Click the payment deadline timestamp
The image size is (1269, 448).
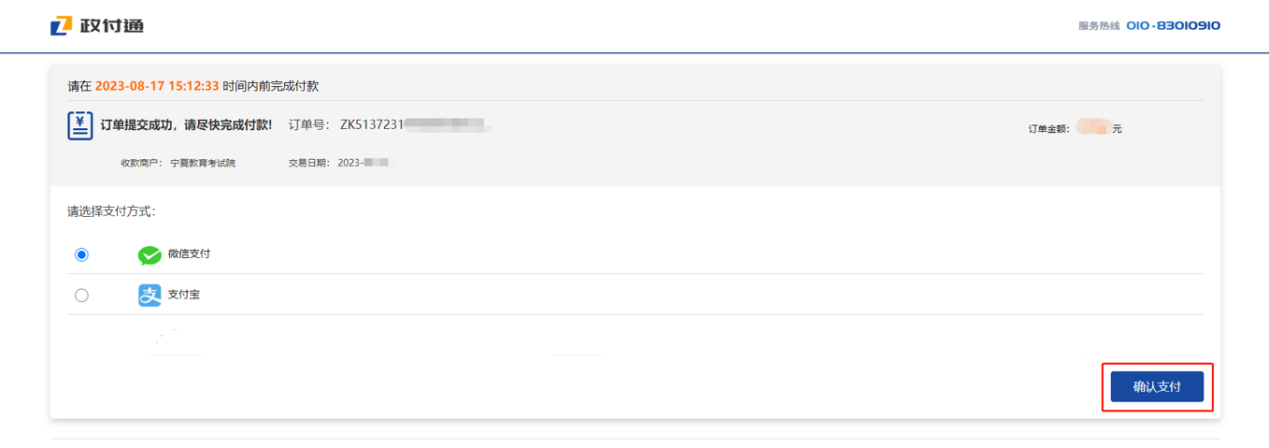[157, 86]
